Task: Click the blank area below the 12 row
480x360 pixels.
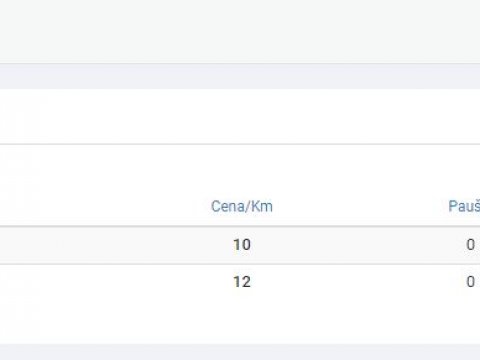Action: (240, 322)
